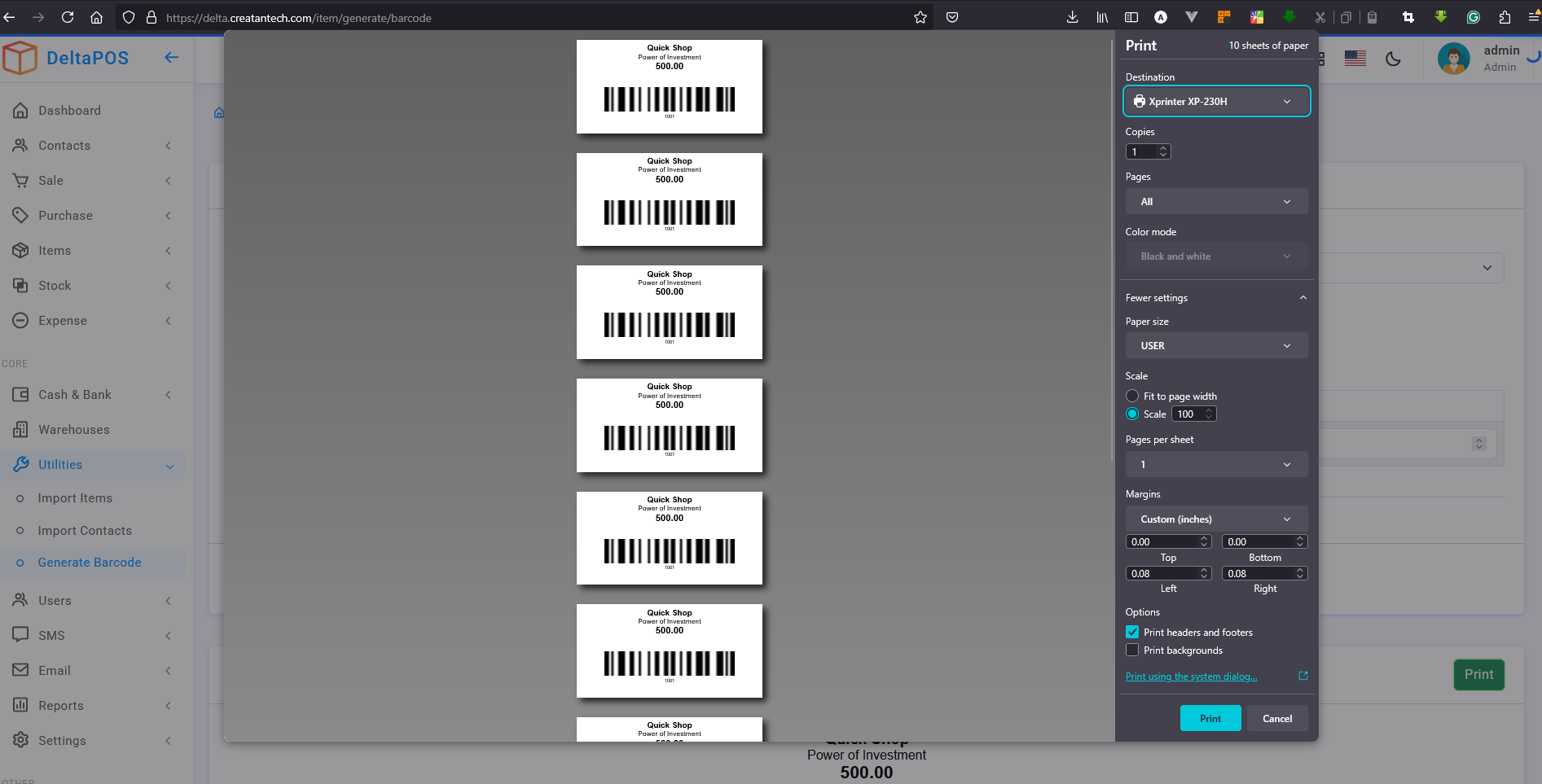
Task: Select the Scale radio button
Action: tap(1132, 414)
